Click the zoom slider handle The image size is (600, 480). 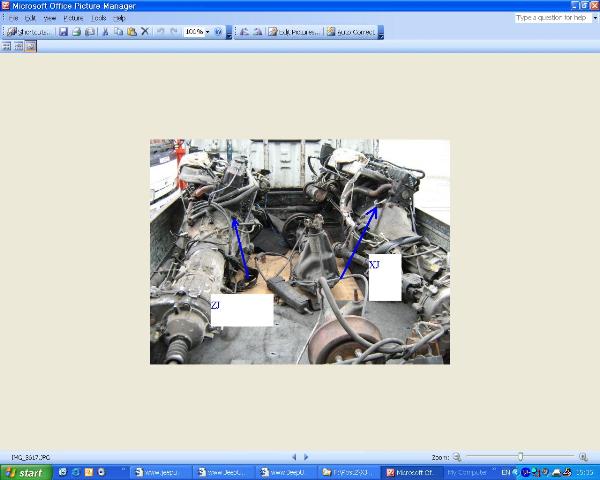520,456
